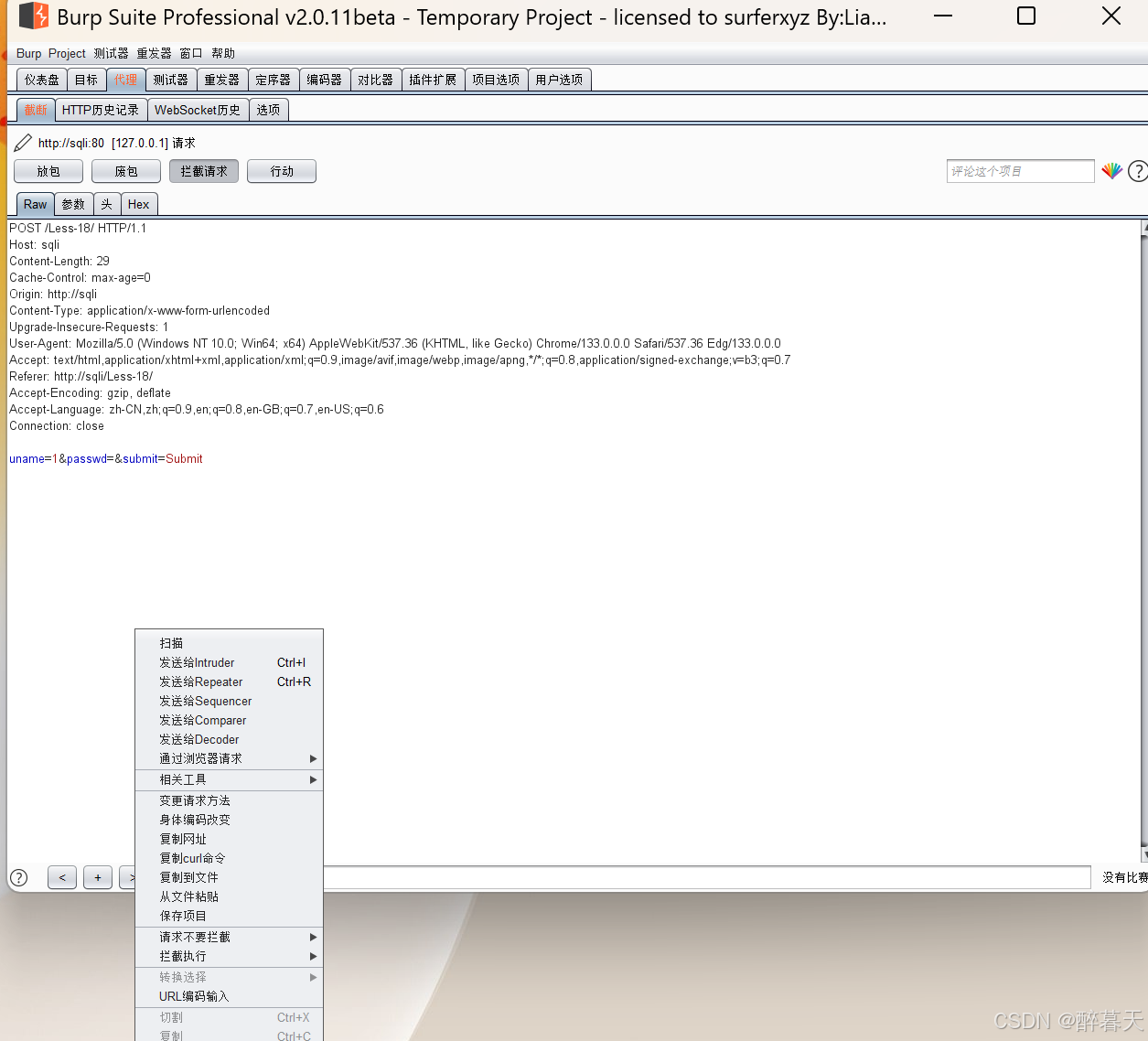Expand 请求不要拦截 submenu

coord(229,937)
